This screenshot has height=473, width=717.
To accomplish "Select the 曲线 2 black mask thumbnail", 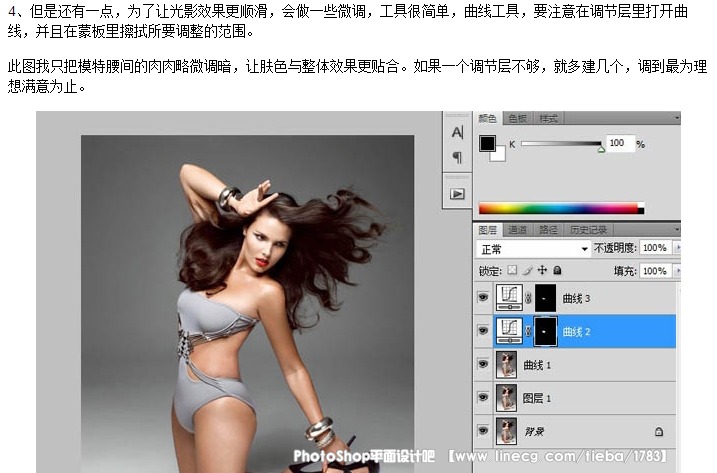I will [x=546, y=331].
